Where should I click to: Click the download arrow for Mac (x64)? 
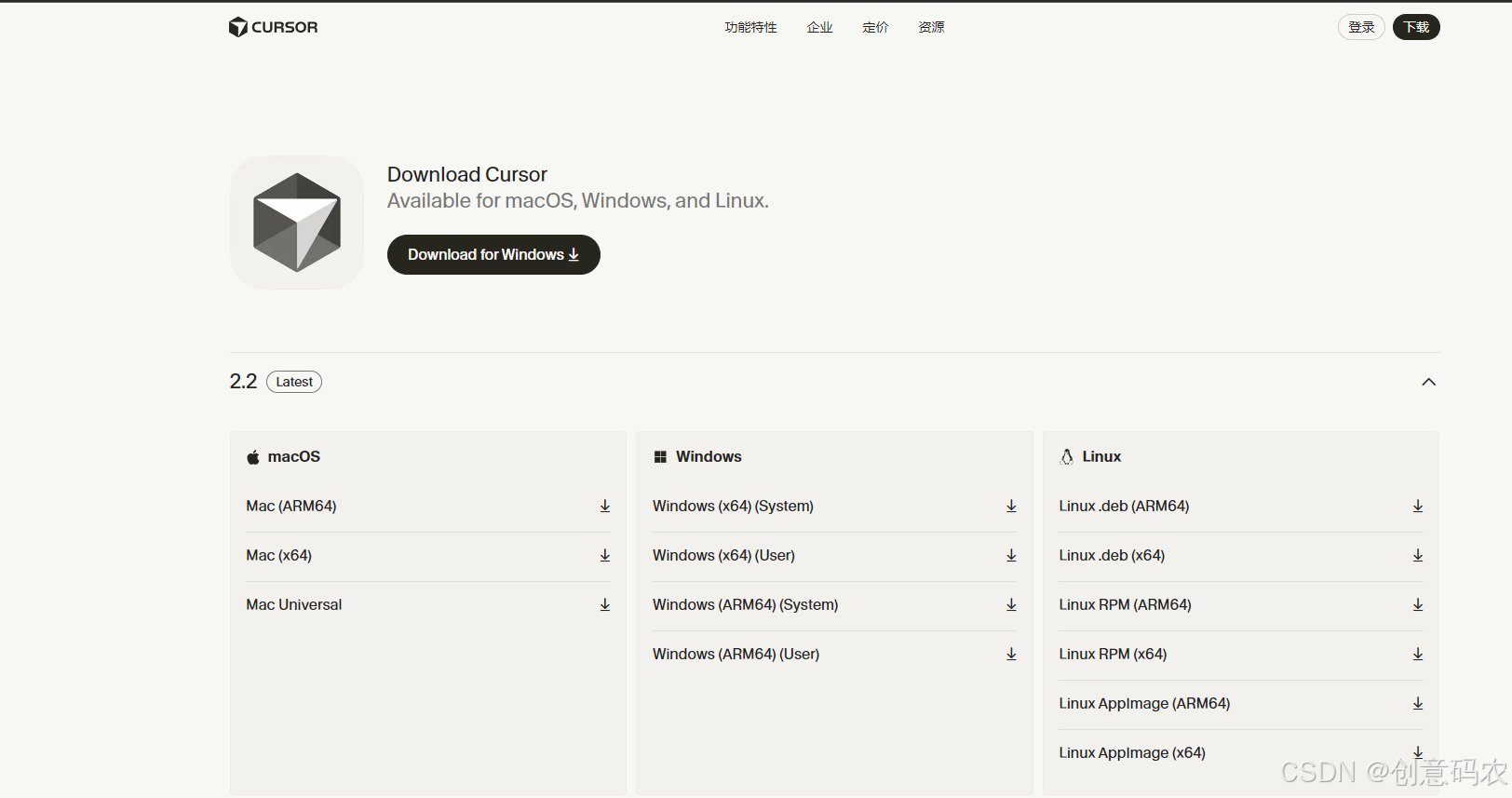605,555
